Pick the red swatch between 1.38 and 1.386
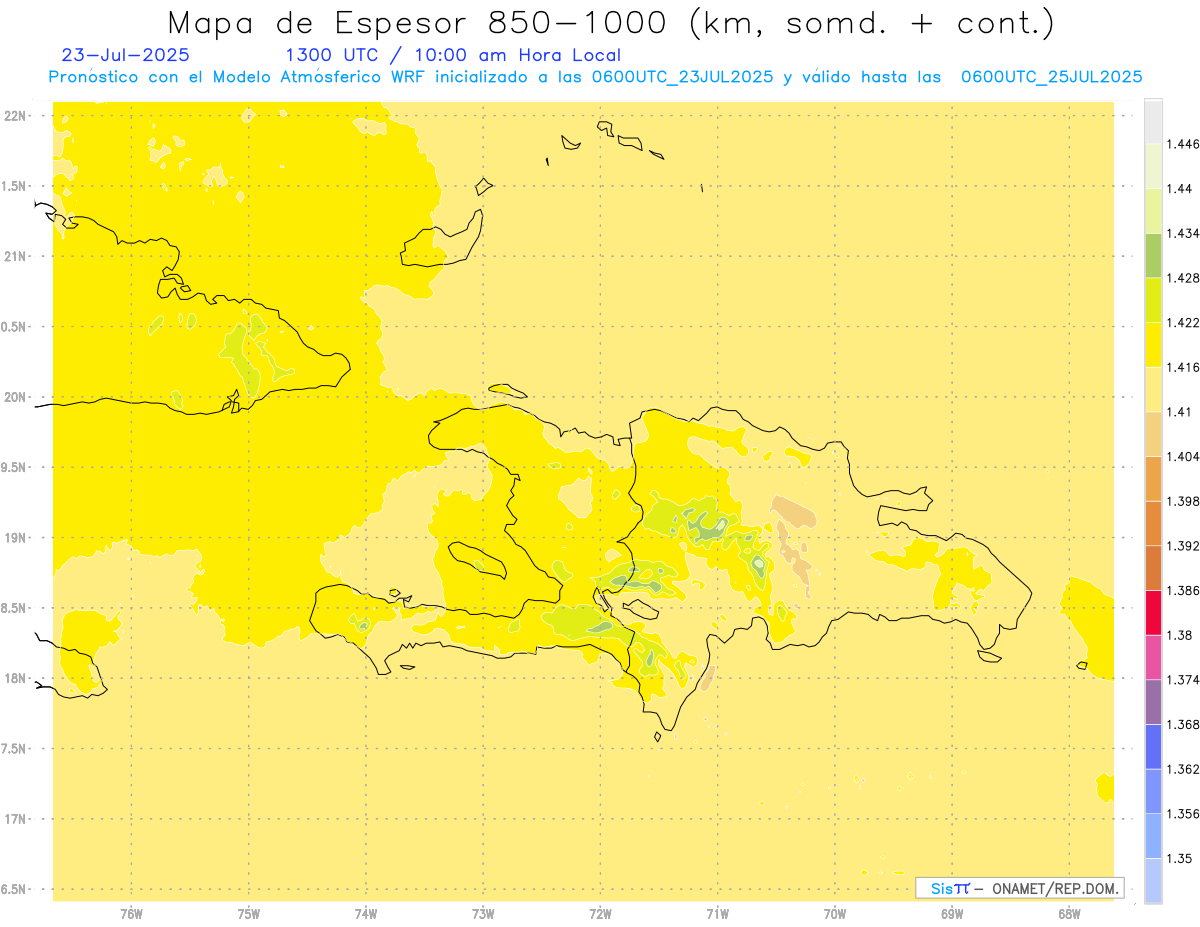Viewport: 1200px width, 927px height. pyautogui.click(x=1153, y=612)
